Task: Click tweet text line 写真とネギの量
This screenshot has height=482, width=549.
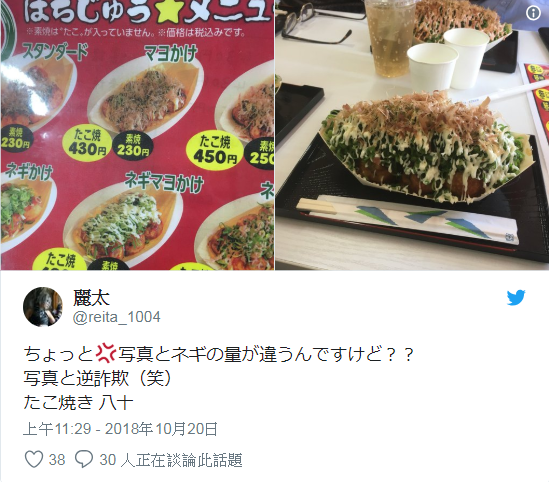Action: [219, 354]
